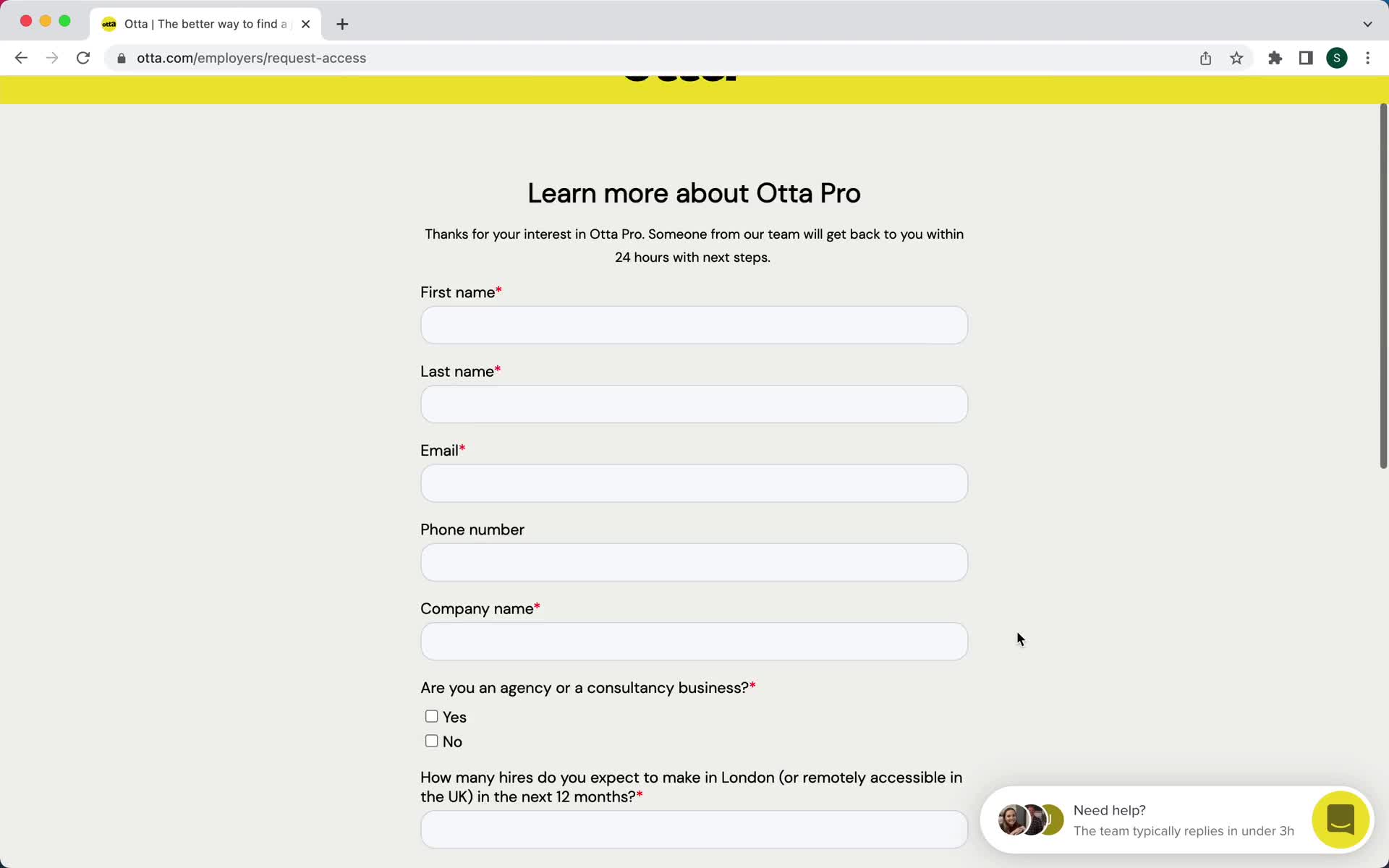Select the browser profile avatar icon
The width and height of the screenshot is (1389, 868).
(1337, 58)
